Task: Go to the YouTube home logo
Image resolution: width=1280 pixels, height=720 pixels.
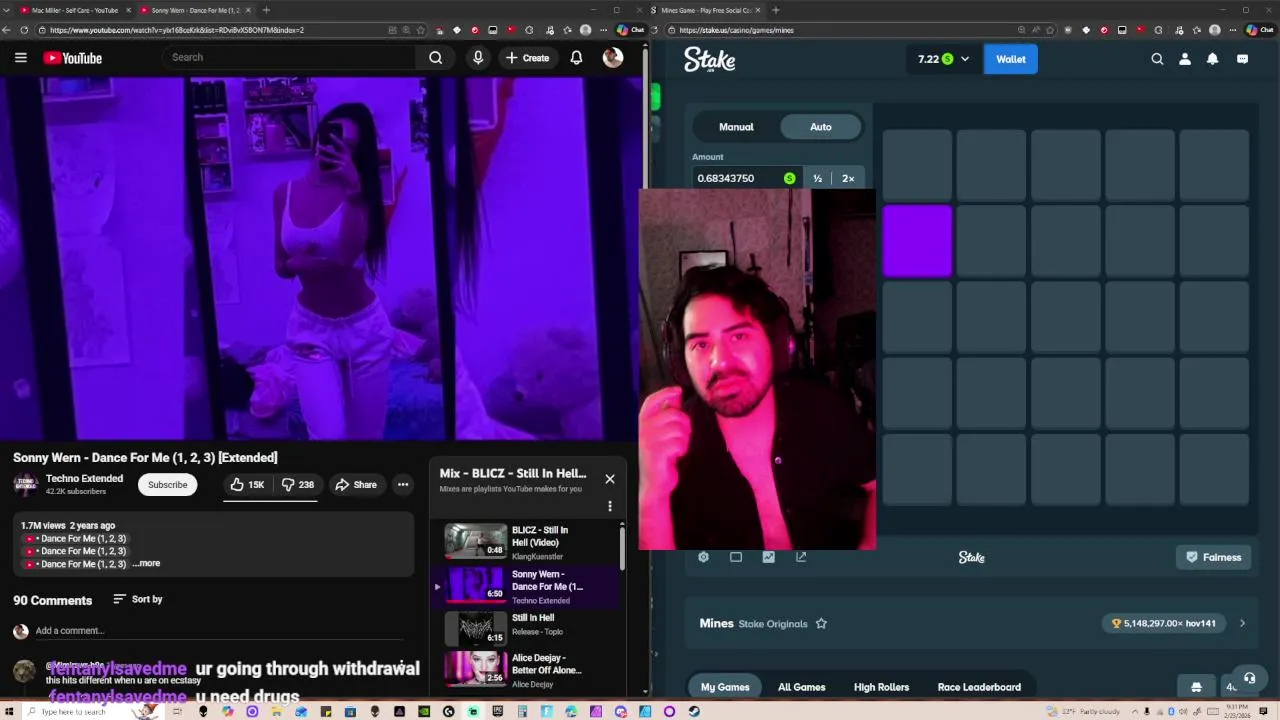Action: (x=72, y=58)
